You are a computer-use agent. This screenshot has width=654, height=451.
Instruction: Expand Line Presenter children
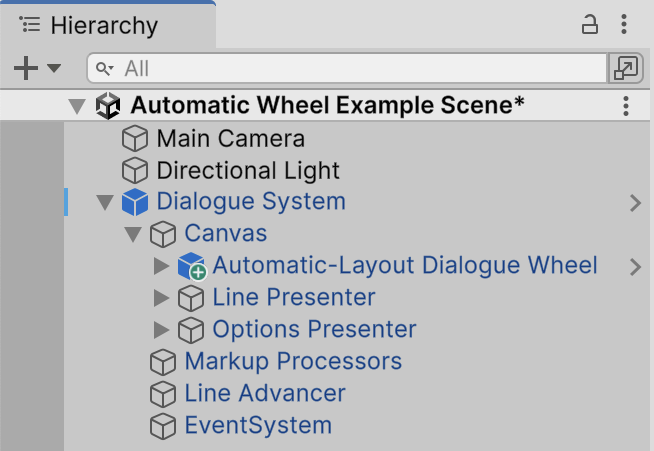(161, 298)
